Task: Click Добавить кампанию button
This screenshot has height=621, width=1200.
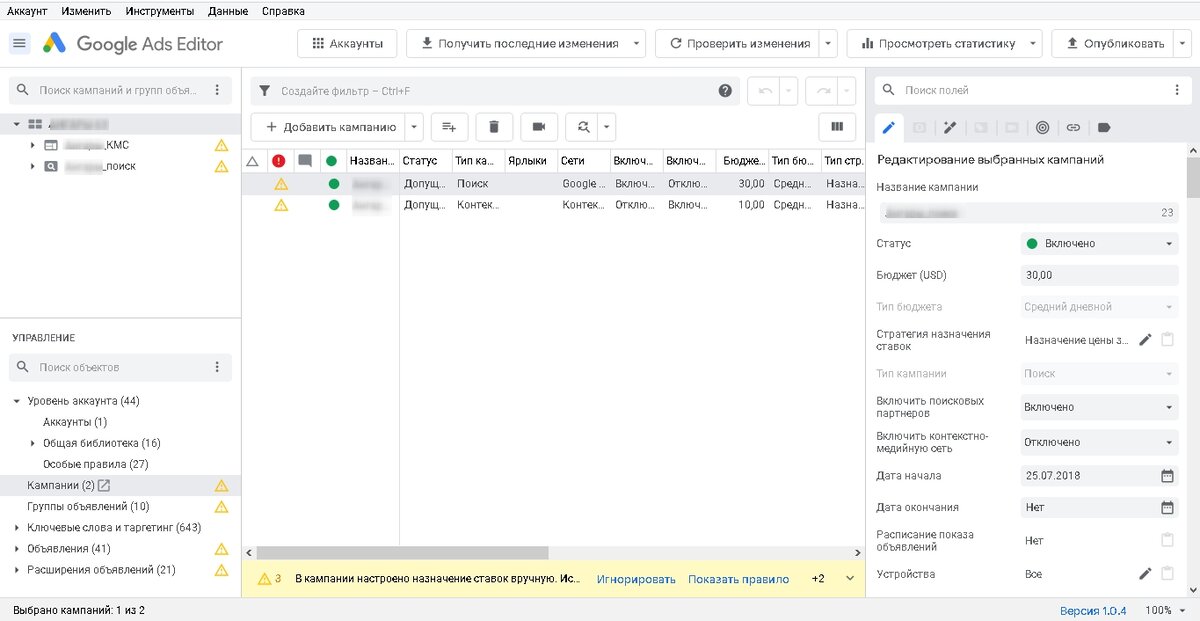Action: (329, 127)
